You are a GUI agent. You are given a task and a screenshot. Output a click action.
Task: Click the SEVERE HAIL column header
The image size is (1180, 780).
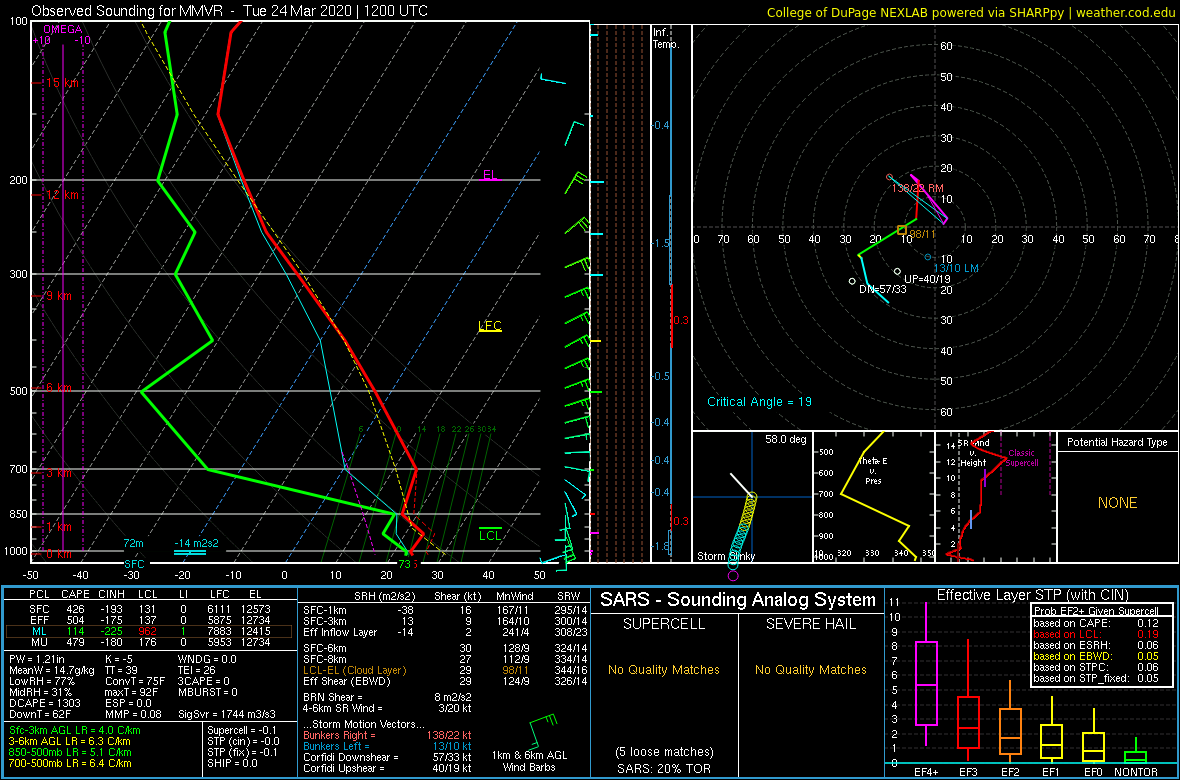(812, 625)
